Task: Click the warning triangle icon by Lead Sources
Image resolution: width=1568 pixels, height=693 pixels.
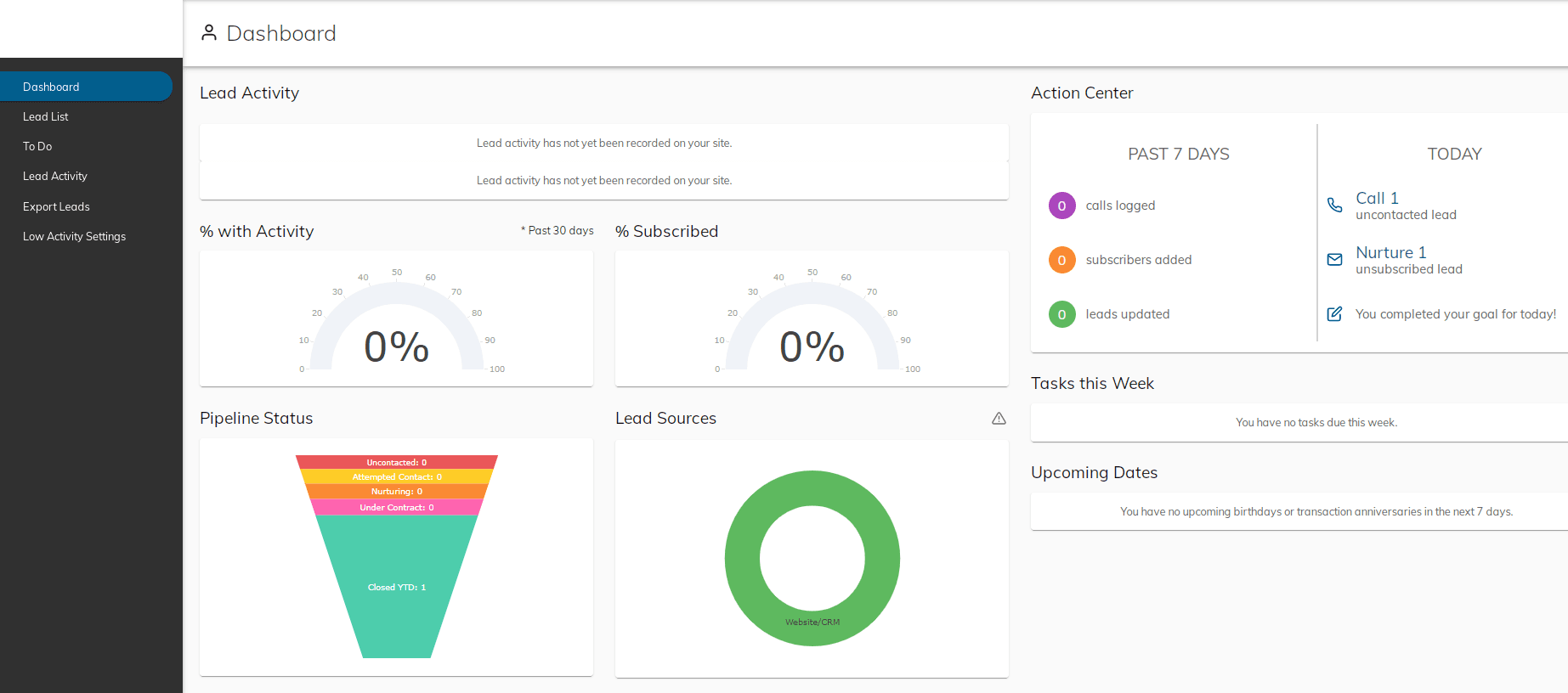Action: tap(999, 419)
